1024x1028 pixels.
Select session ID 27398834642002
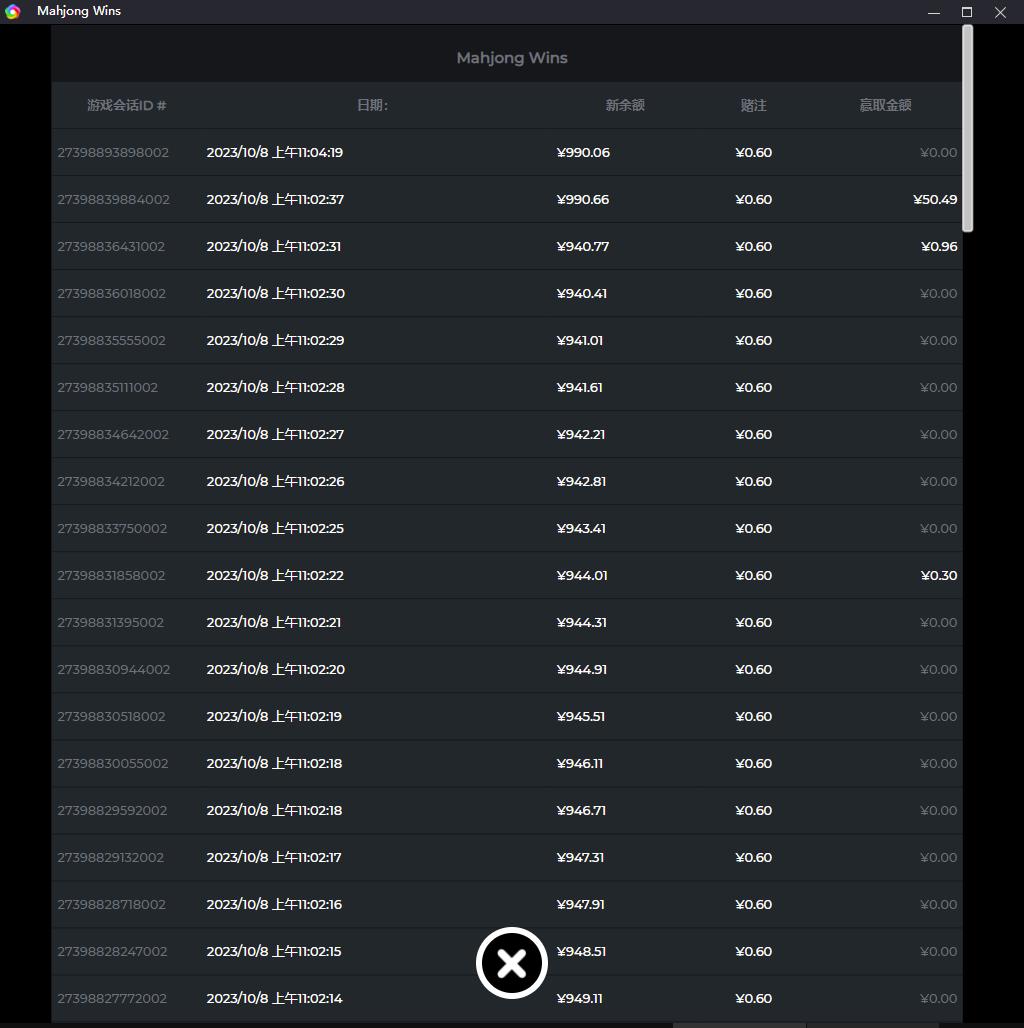(x=113, y=434)
